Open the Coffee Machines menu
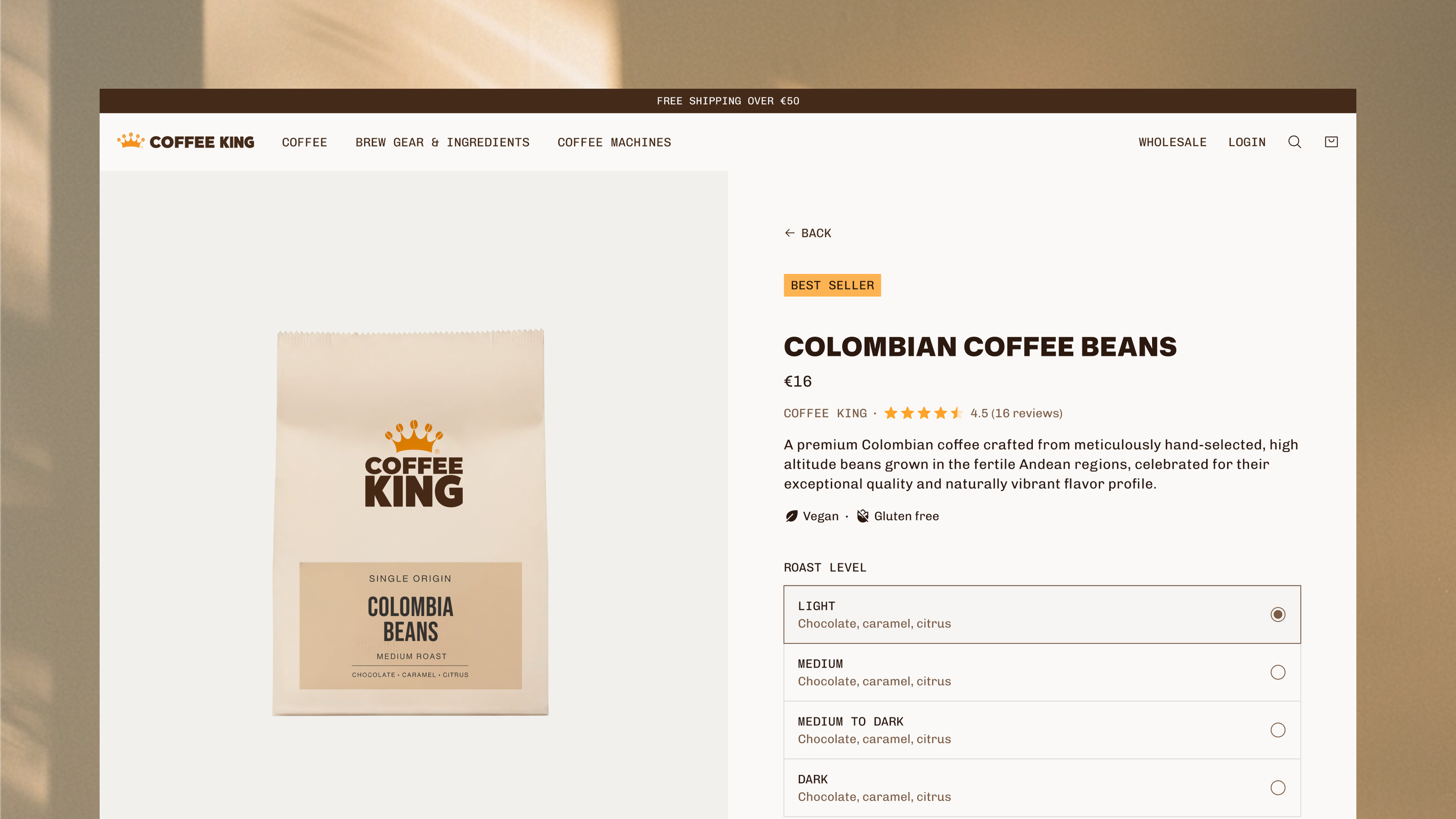The width and height of the screenshot is (1456, 819). 614,143
